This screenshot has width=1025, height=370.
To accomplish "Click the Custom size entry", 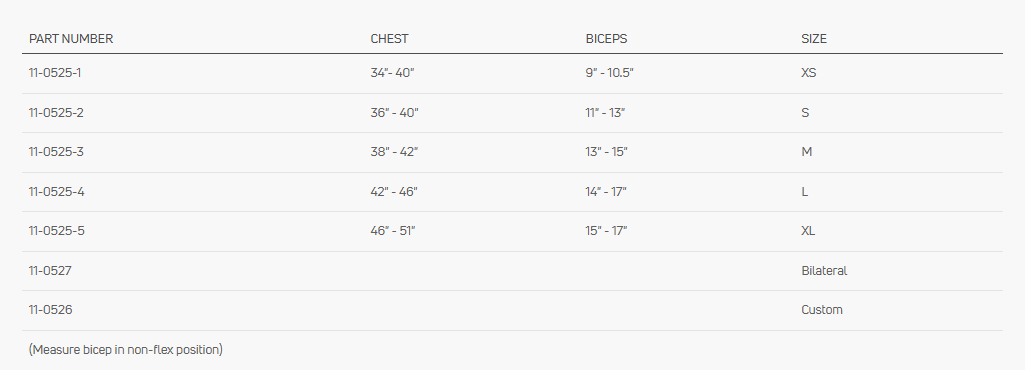I will [822, 309].
